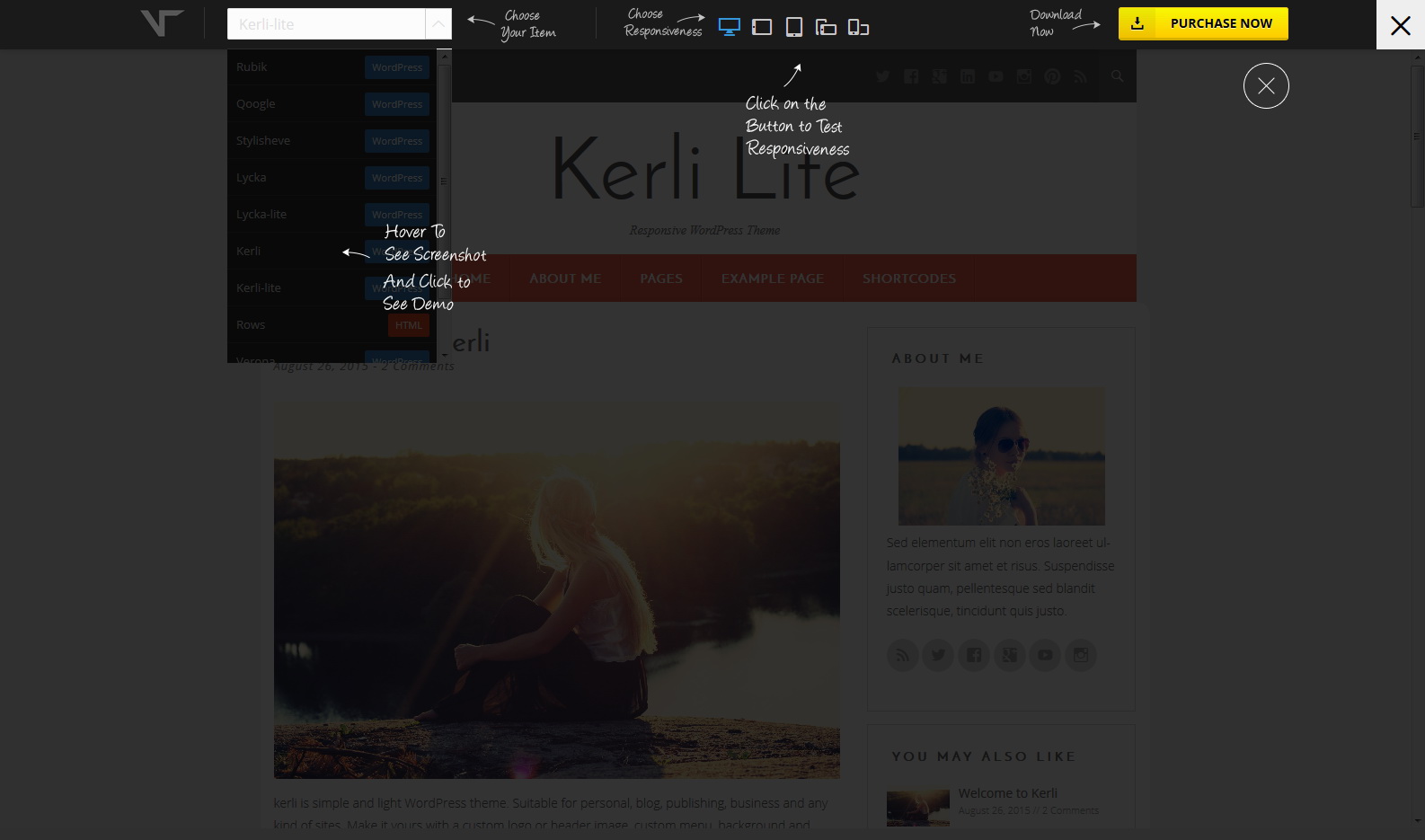Open Instagram icon in About Me widget

coord(1081,655)
